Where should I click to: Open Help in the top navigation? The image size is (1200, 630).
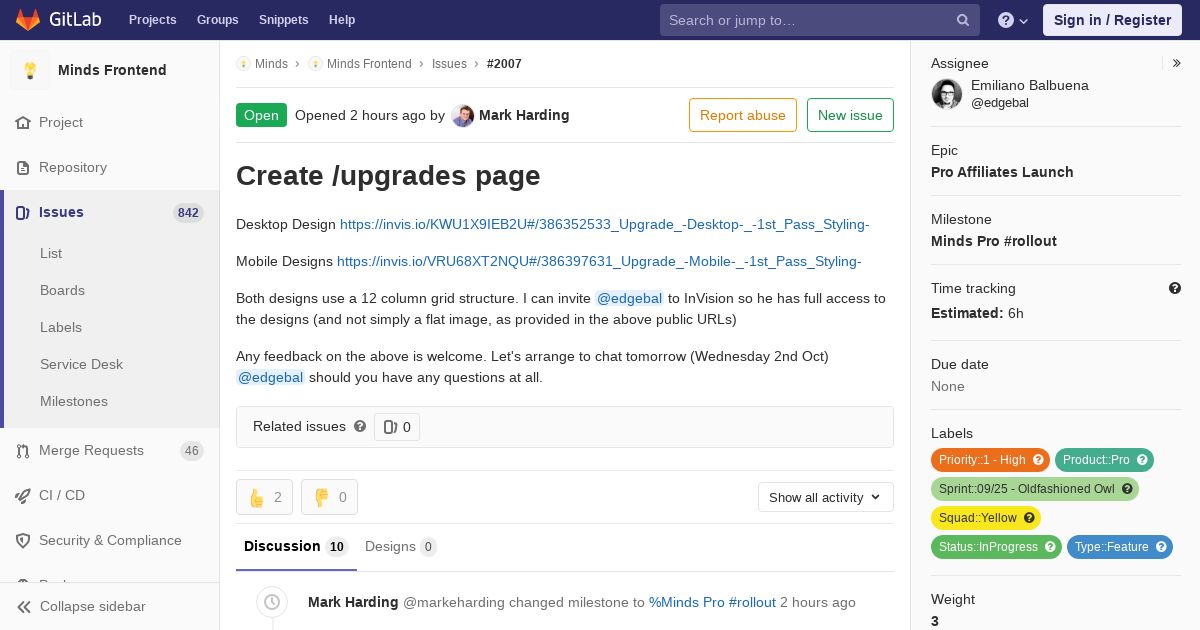[x=342, y=20]
